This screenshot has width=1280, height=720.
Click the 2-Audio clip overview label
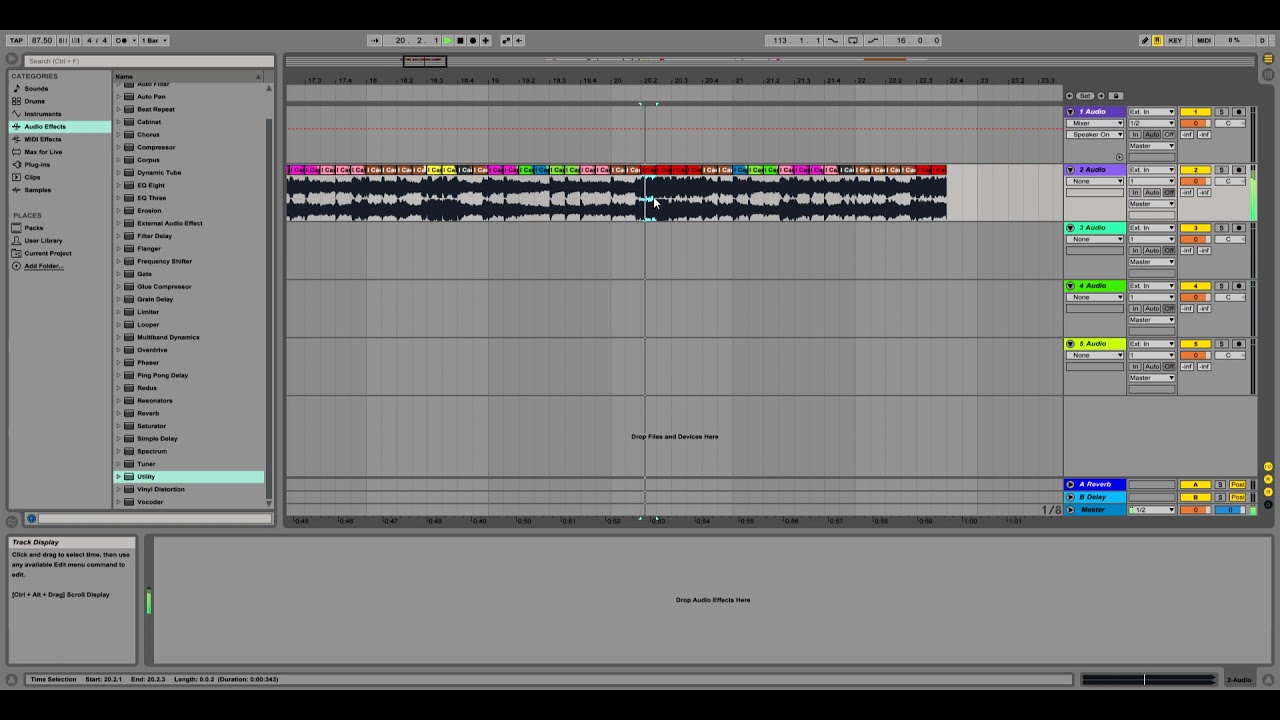(1238, 680)
